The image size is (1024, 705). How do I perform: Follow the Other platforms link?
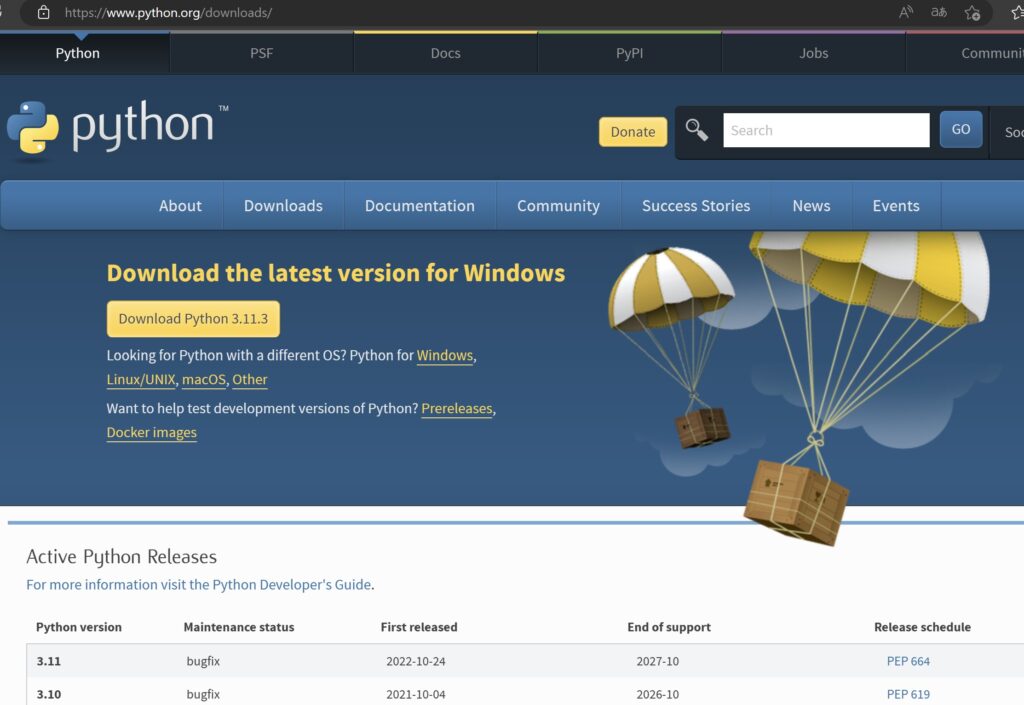pyautogui.click(x=249, y=379)
